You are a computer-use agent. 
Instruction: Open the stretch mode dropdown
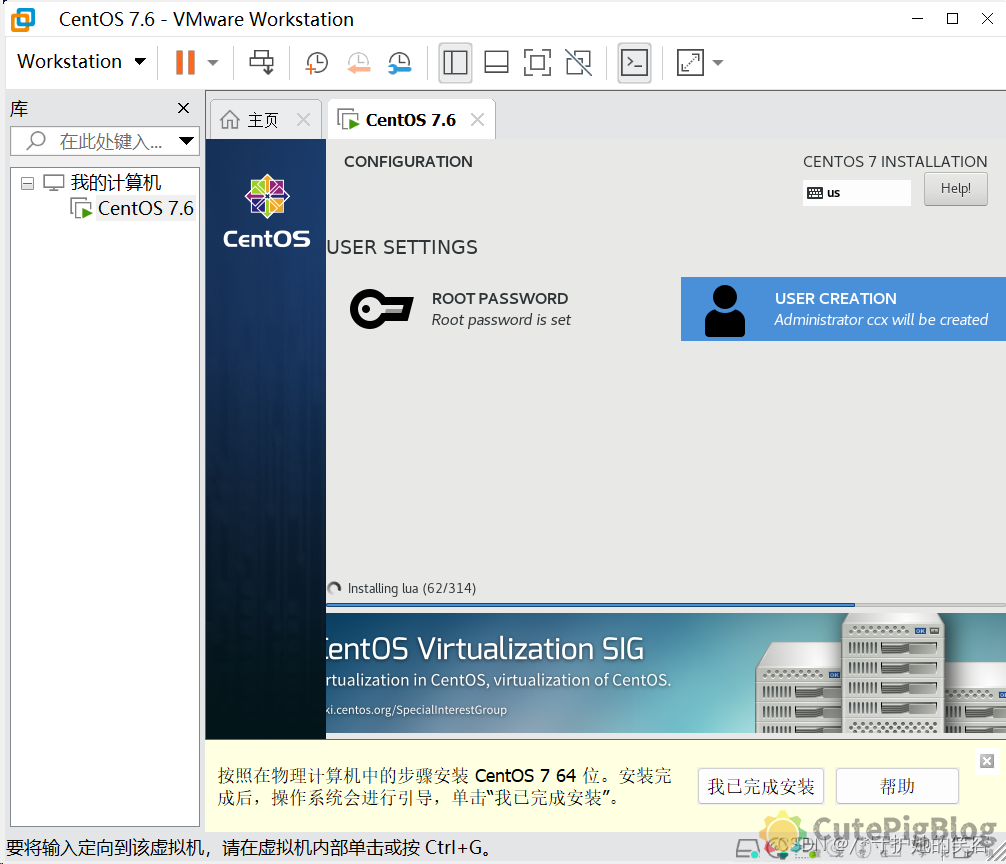[717, 62]
